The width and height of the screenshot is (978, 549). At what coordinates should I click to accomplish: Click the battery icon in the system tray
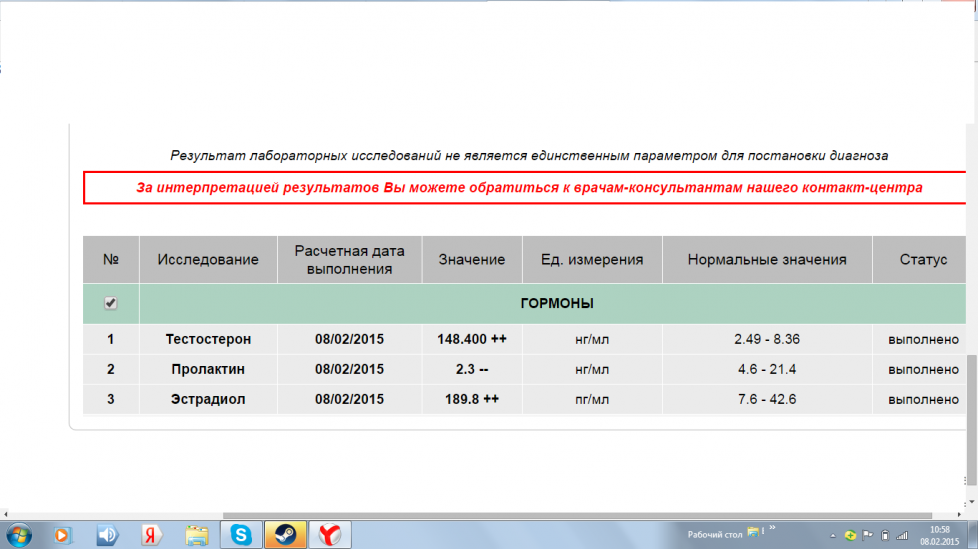[885, 535]
